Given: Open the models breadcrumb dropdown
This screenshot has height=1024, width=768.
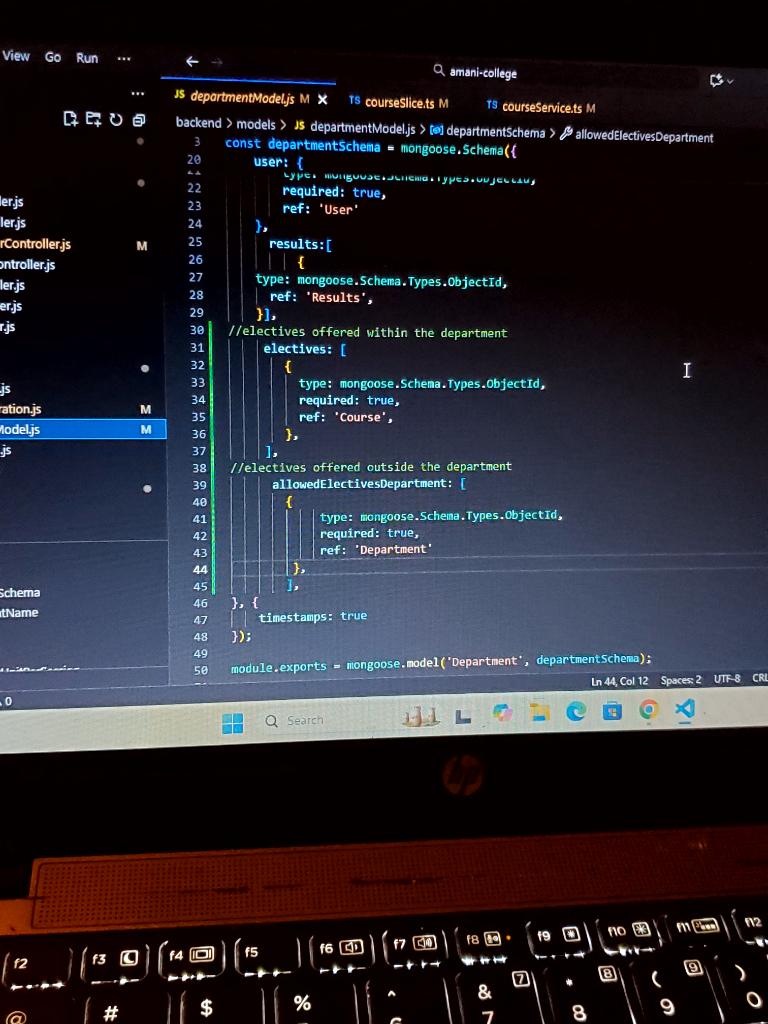Looking at the screenshot, I should [x=255, y=124].
